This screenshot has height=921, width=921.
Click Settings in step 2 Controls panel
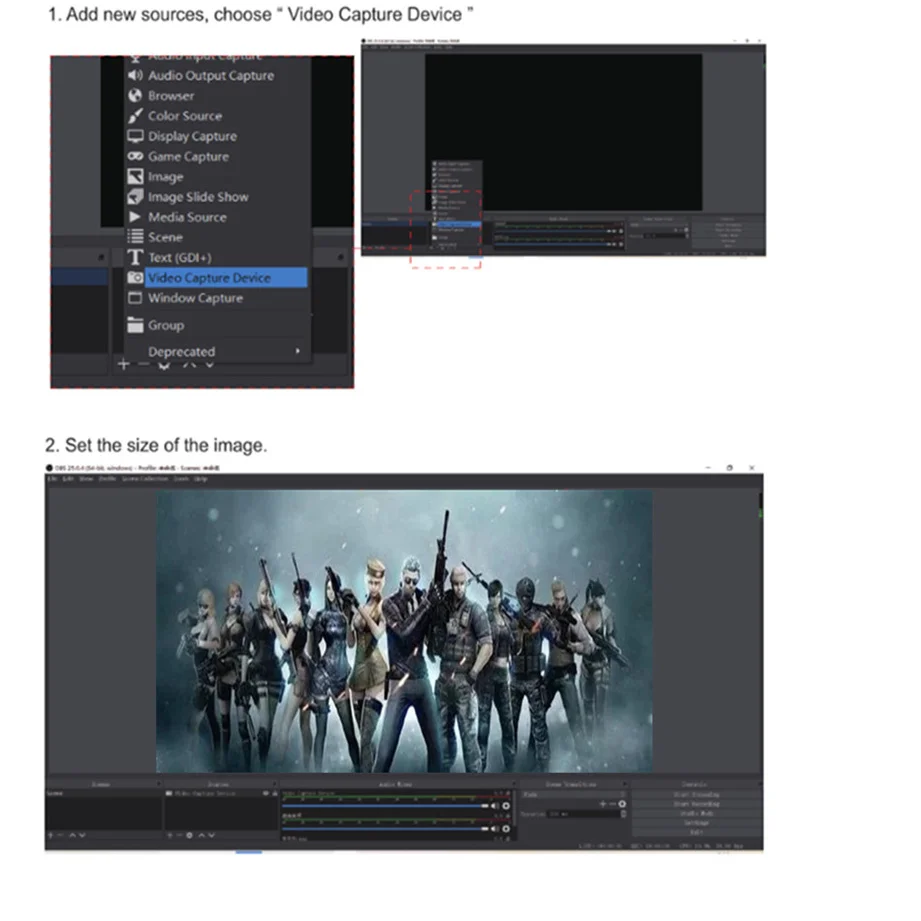(697, 823)
